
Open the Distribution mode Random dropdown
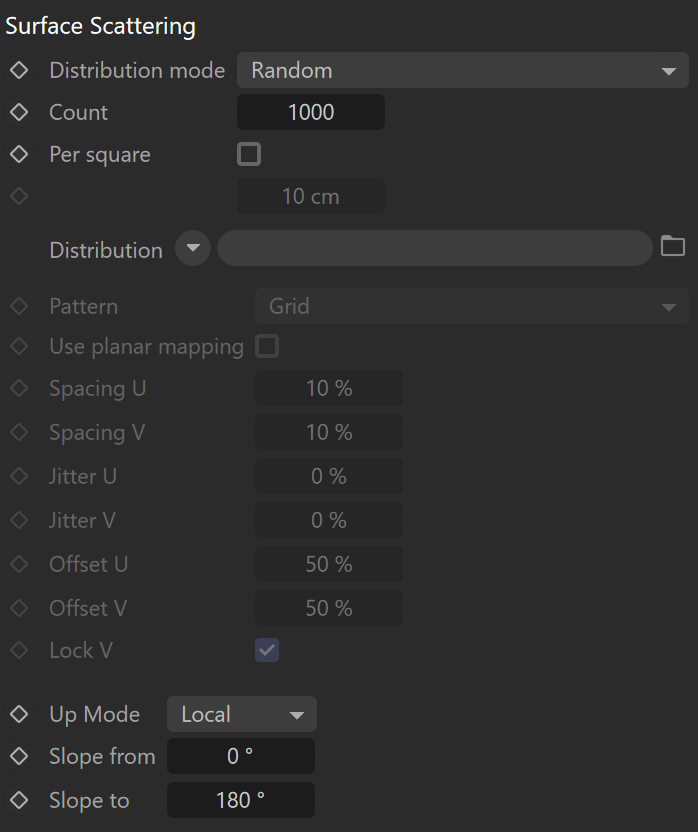463,70
